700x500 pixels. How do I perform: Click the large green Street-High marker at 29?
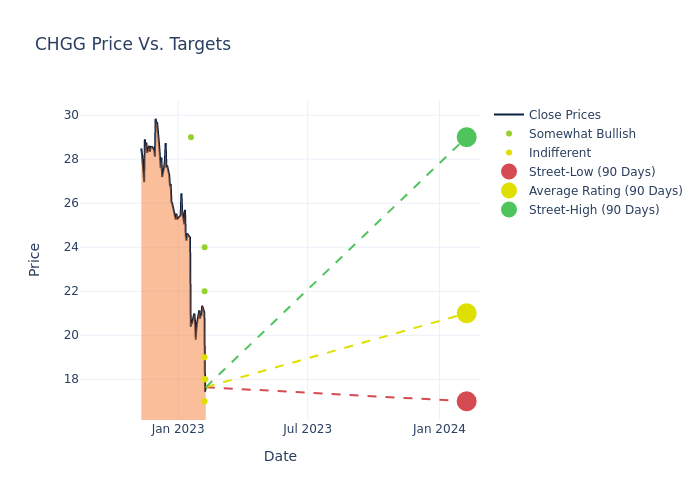point(466,137)
